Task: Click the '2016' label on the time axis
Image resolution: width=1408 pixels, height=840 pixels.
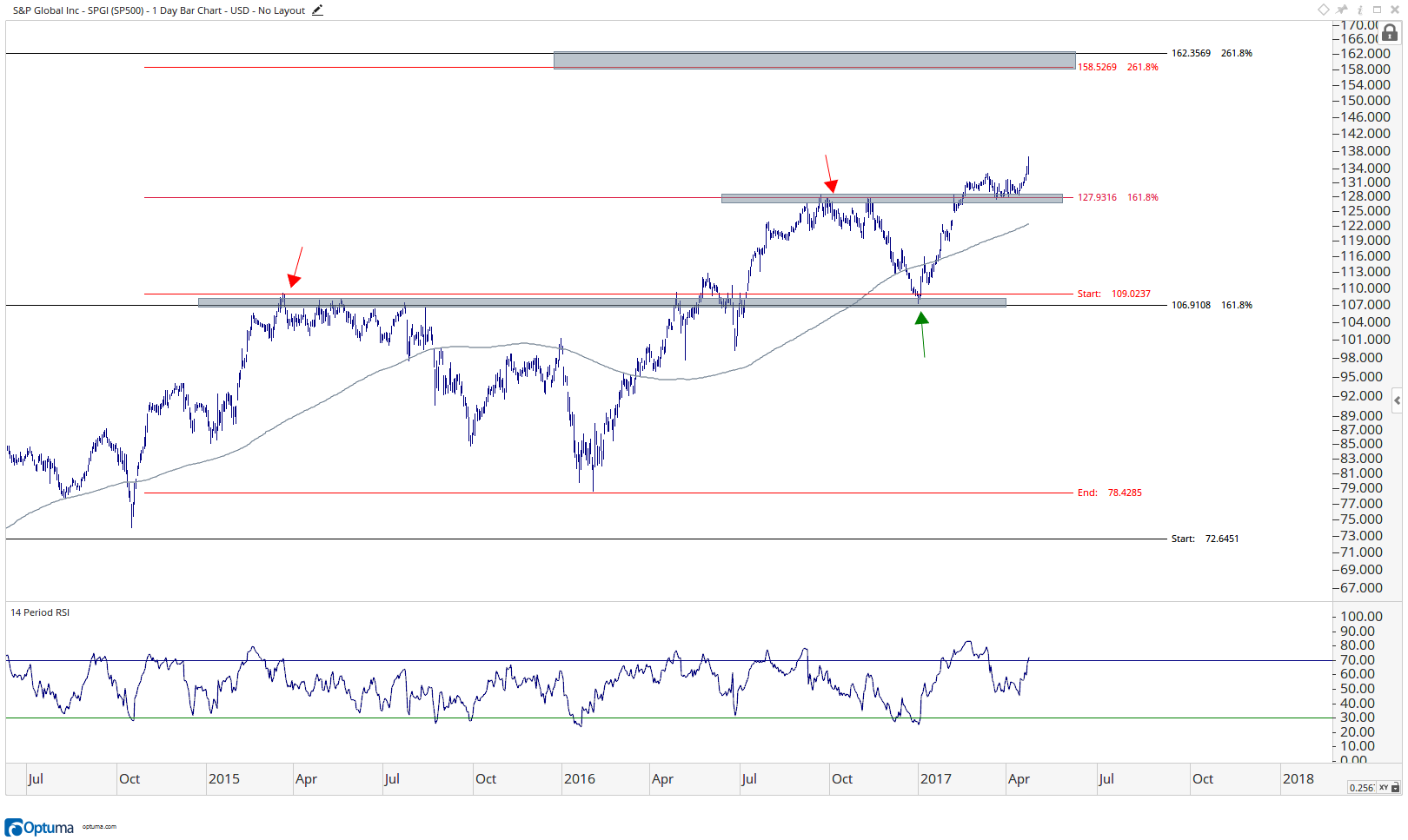Action: coord(580,778)
